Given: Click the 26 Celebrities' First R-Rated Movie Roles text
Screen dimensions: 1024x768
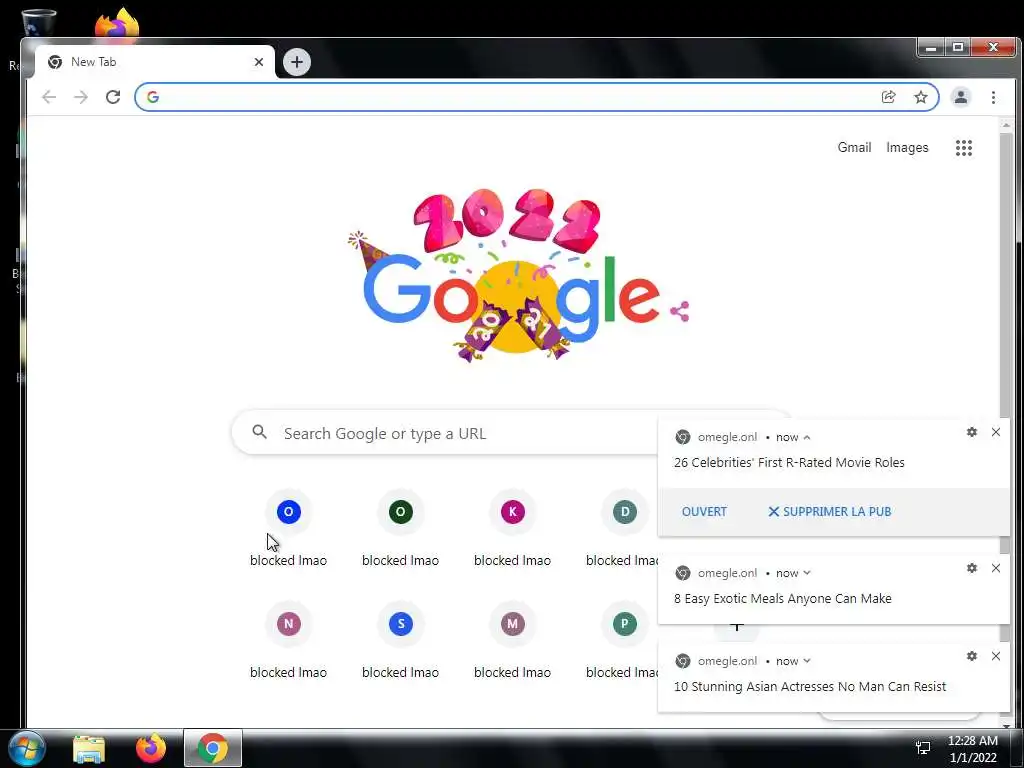Looking at the screenshot, I should tap(789, 462).
